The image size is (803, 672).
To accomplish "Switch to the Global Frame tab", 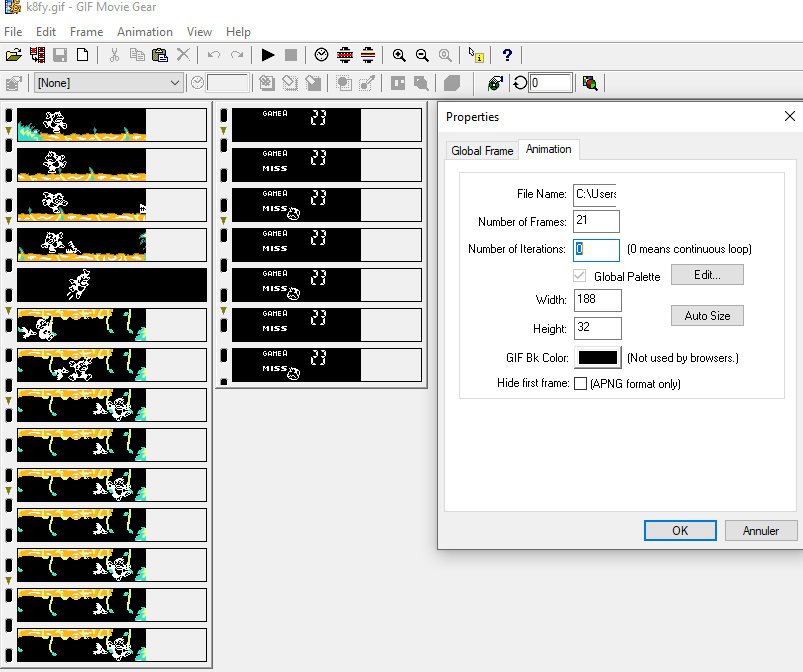I will click(x=482, y=151).
